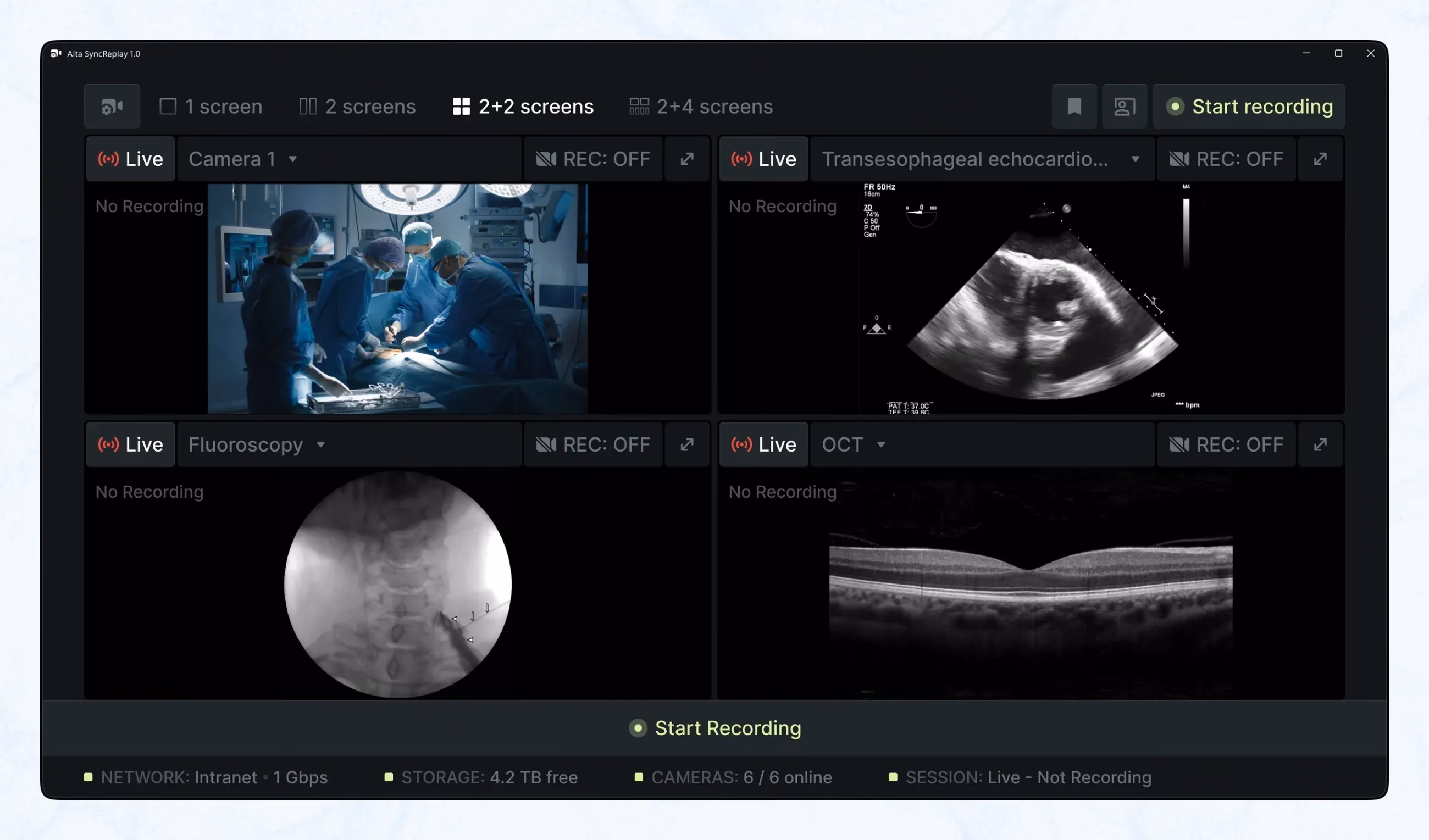Toggle REC: OFF for Fluoroscopy feed
This screenshot has width=1429, height=840.
coord(593,445)
